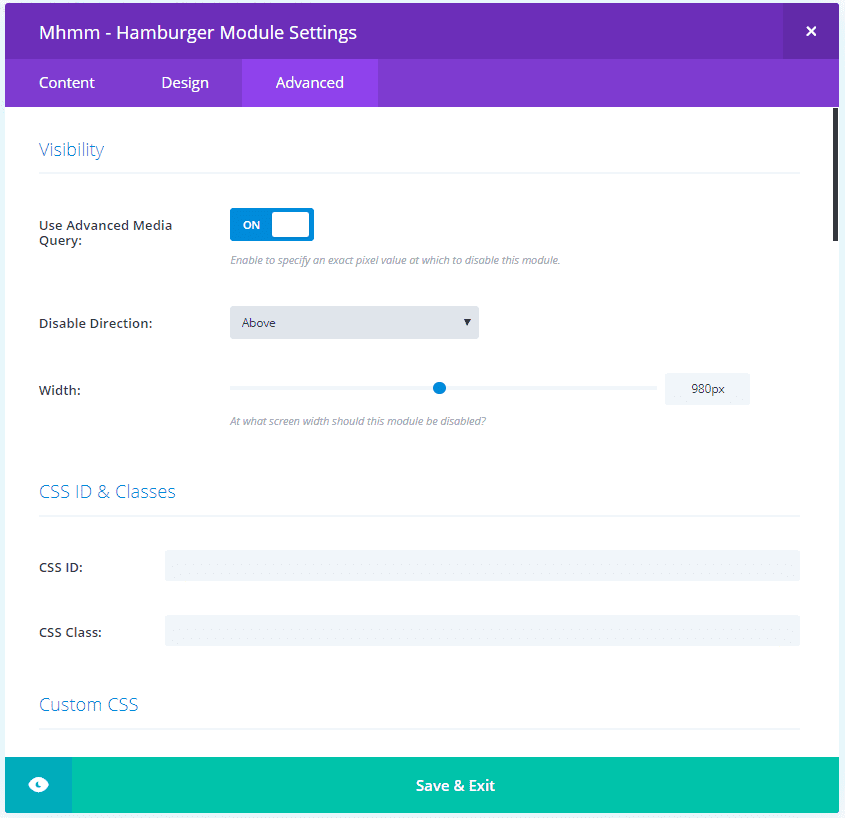Click the Use Advanced Media Query label
The image size is (845, 818).
106,232
